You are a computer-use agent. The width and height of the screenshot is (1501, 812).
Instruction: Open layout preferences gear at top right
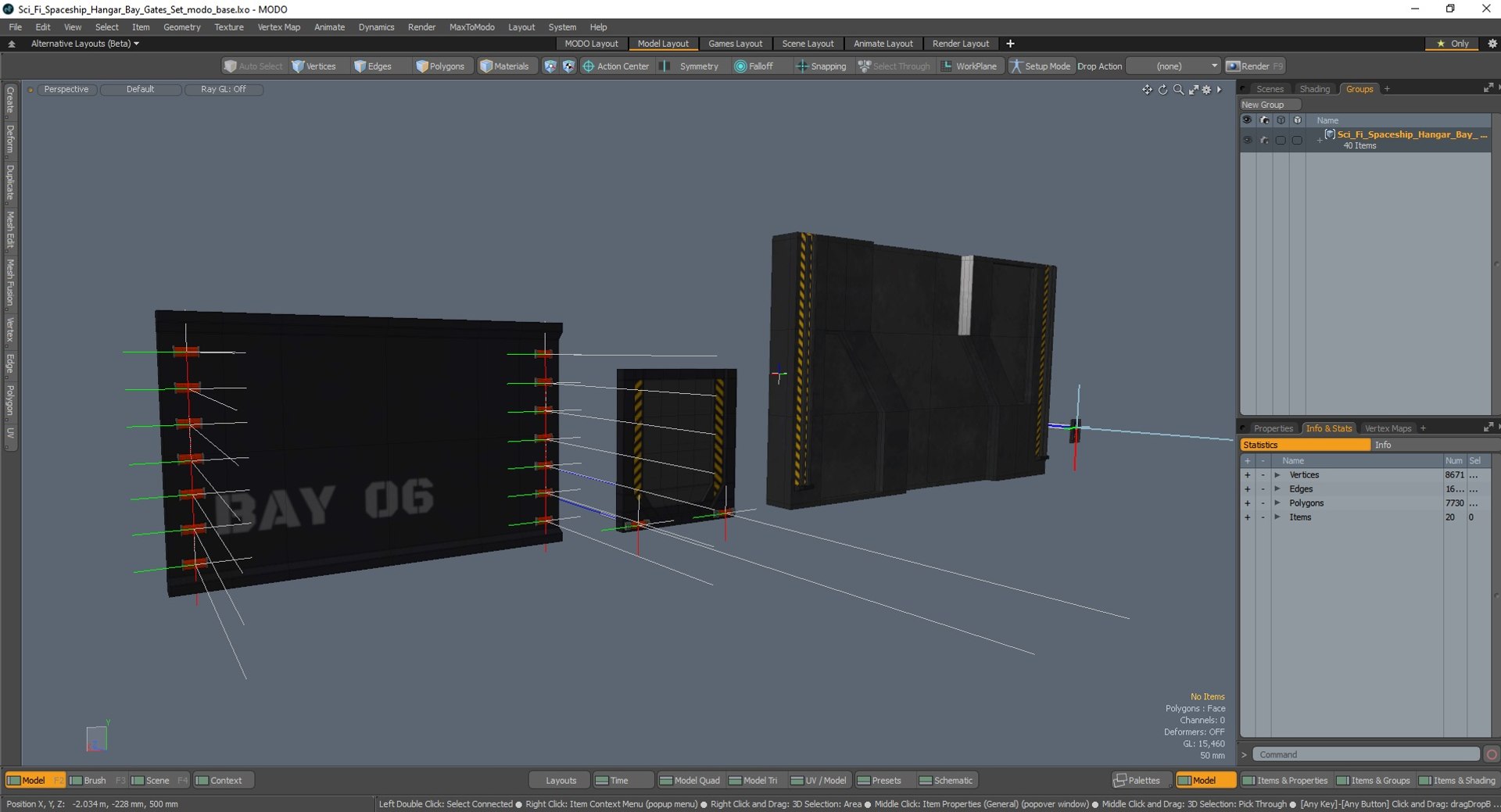click(1492, 44)
